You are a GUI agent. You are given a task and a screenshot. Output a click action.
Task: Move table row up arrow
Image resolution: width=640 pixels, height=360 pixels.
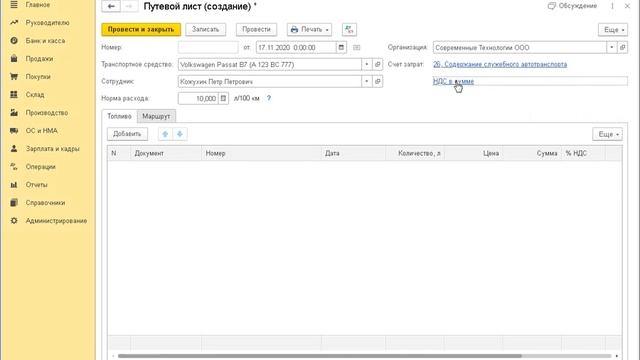(165, 134)
